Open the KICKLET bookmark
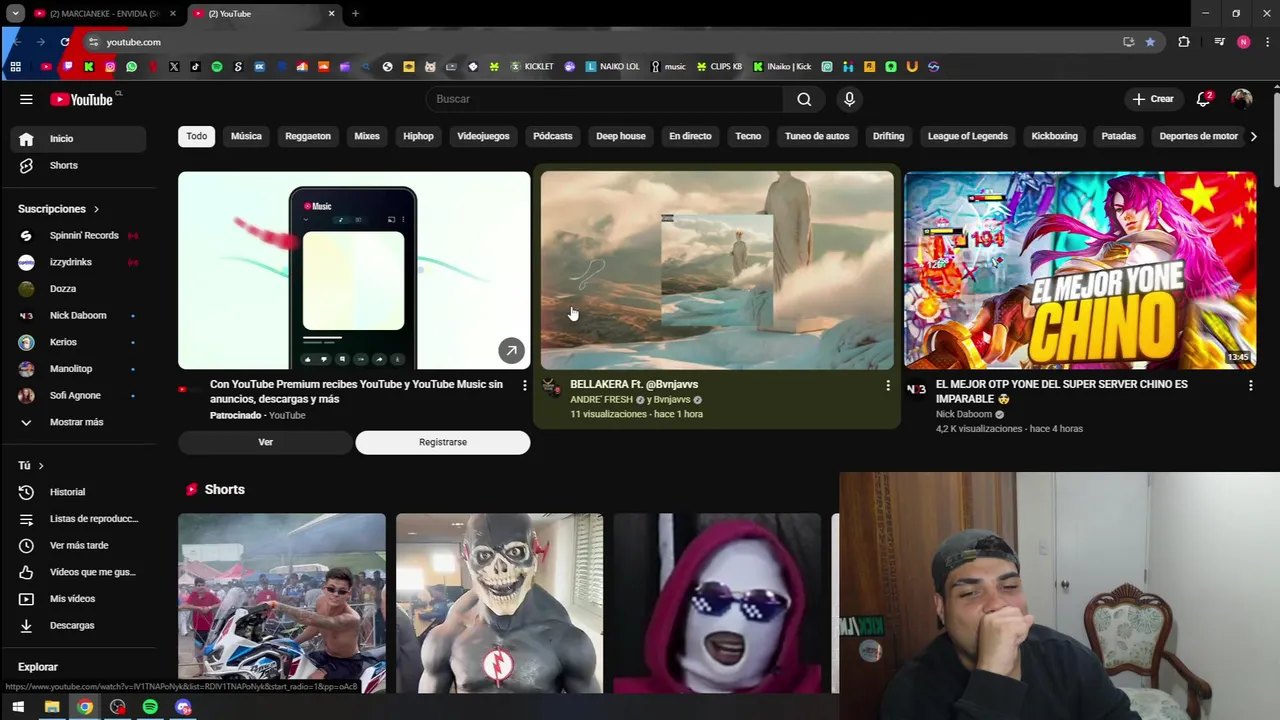Viewport: 1280px width, 720px height. pos(532,67)
